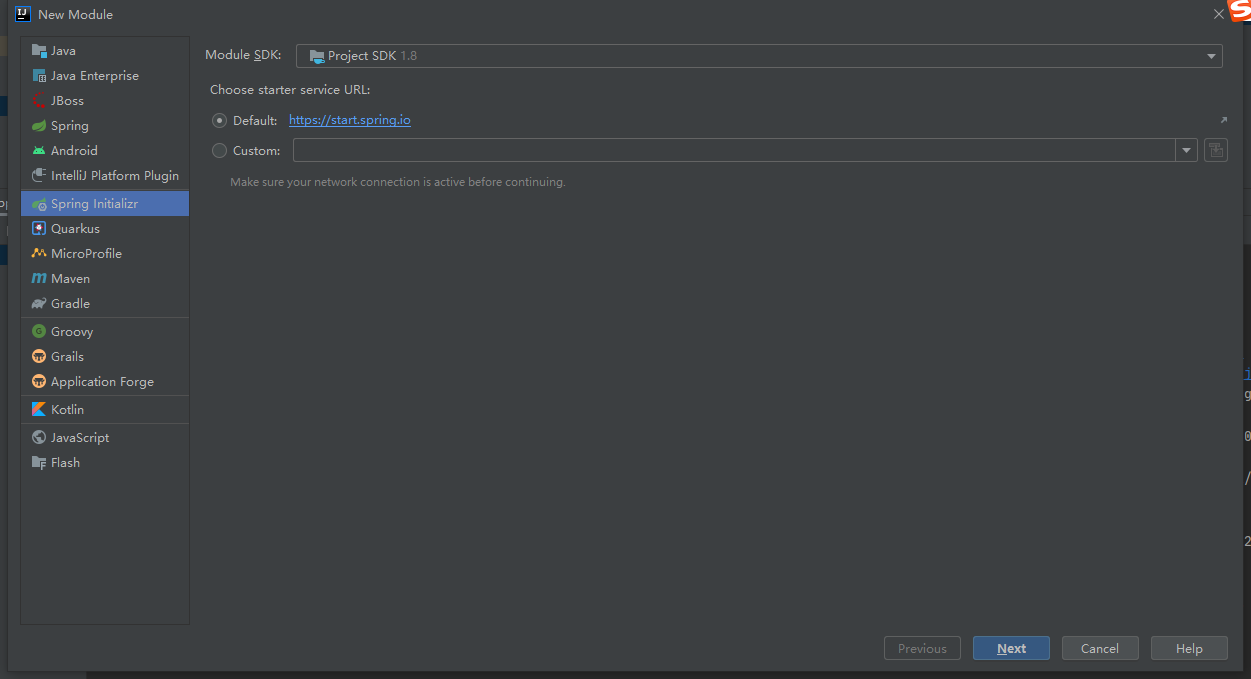Click the green Android robot icon
1251x679 pixels.
tap(39, 151)
